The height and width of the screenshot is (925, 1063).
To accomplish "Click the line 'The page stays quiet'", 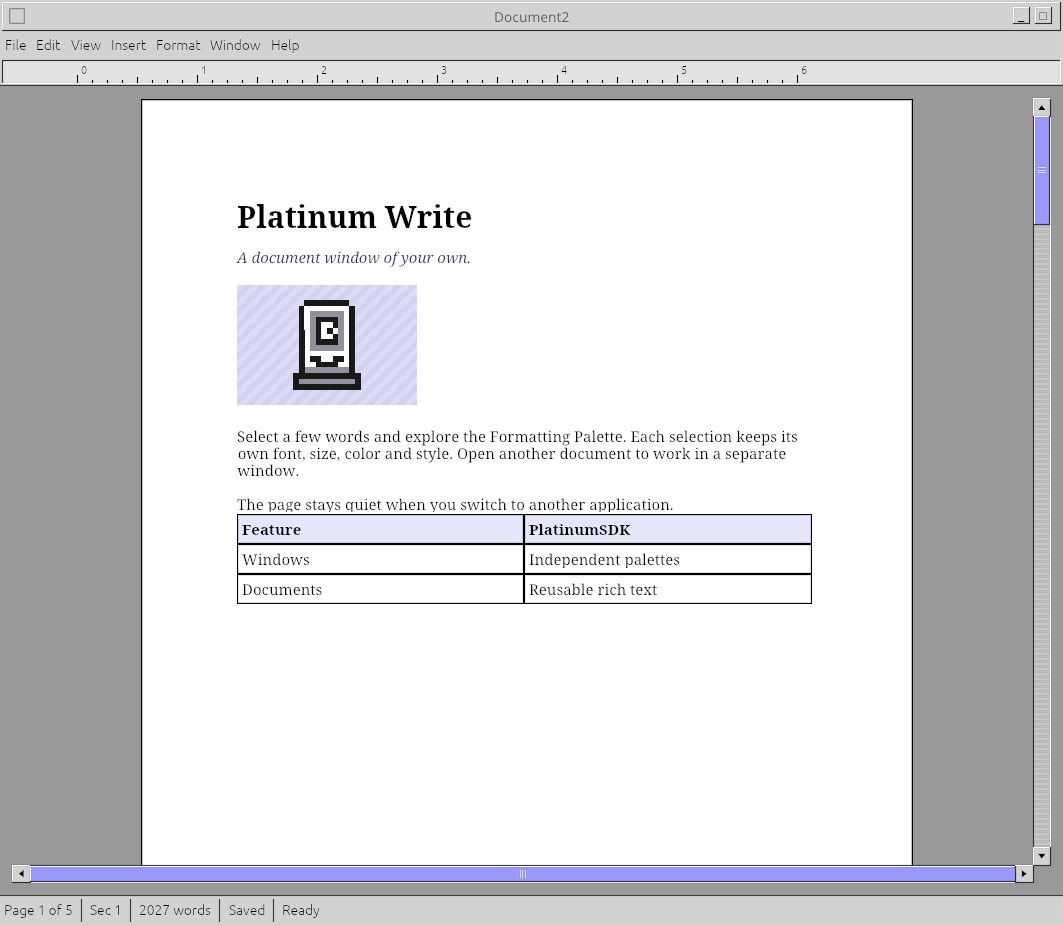I will (x=455, y=505).
